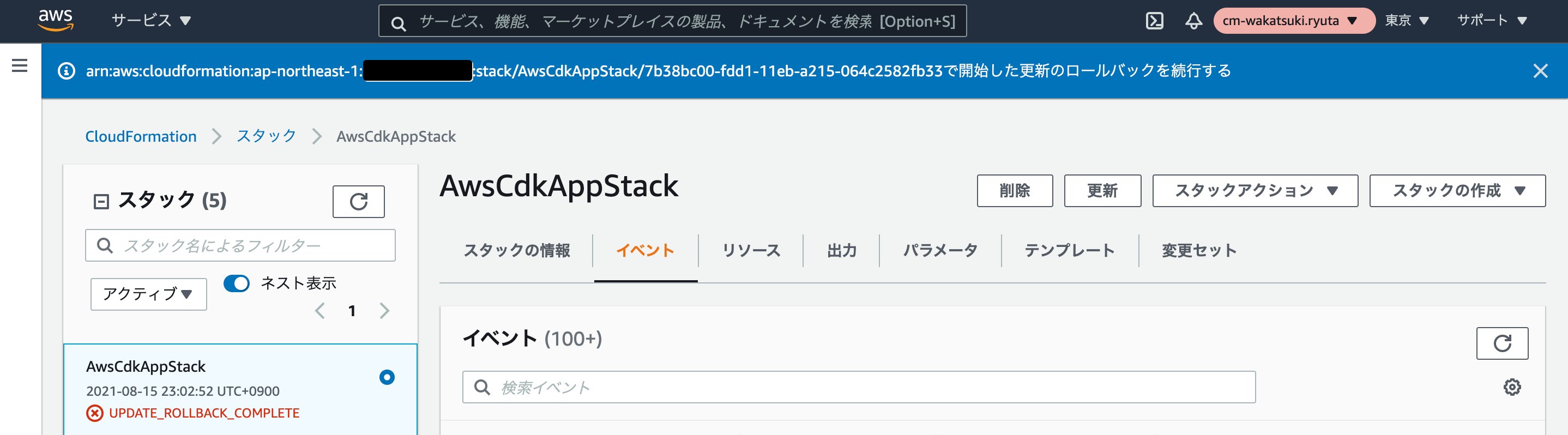This screenshot has width=1568, height=435.
Task: Collapse the スタック (5) panel
Action: 101,201
